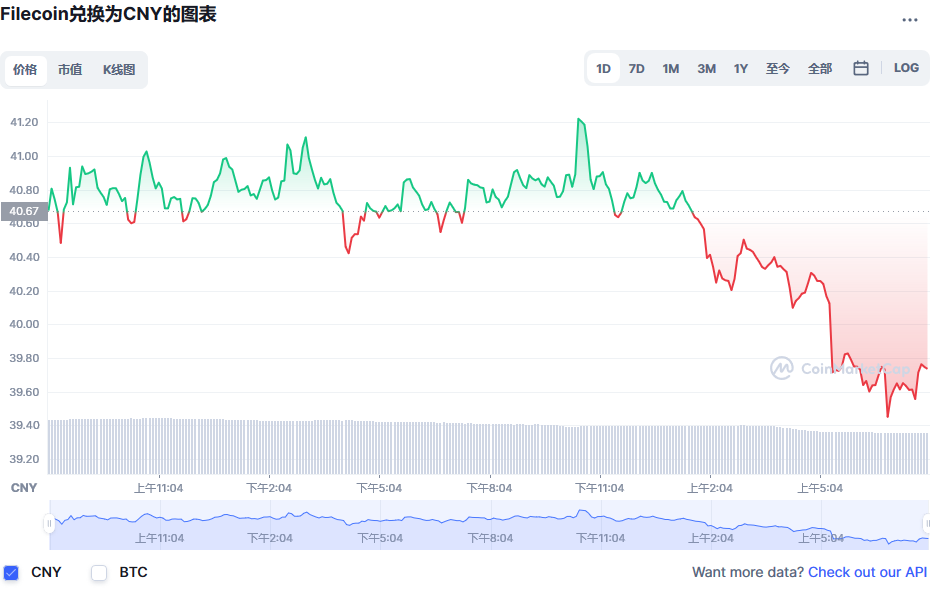Click the Filecoin兑换为CNY的图表 heading
The width and height of the screenshot is (930, 600).
(x=109, y=14)
